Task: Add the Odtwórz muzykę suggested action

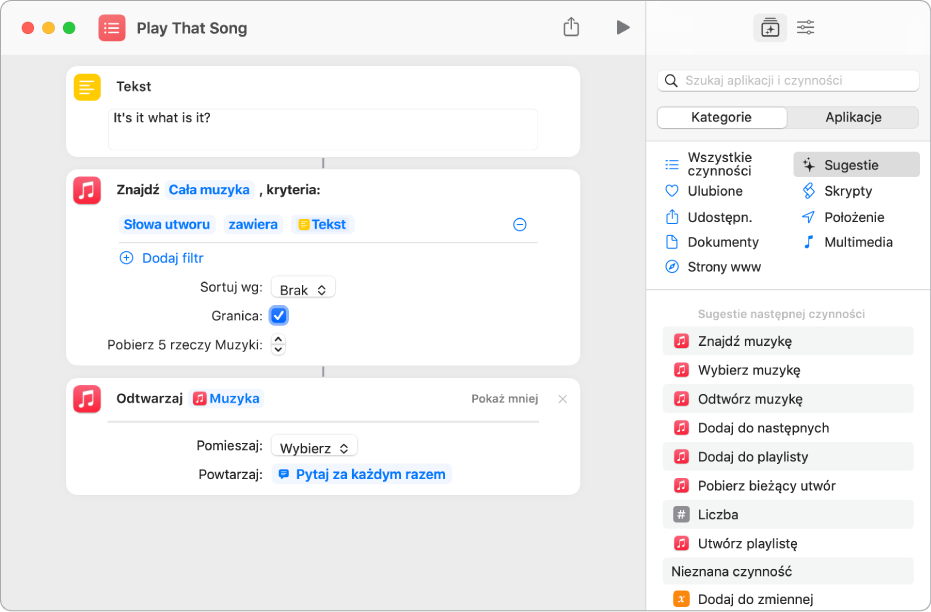Action: pos(788,399)
